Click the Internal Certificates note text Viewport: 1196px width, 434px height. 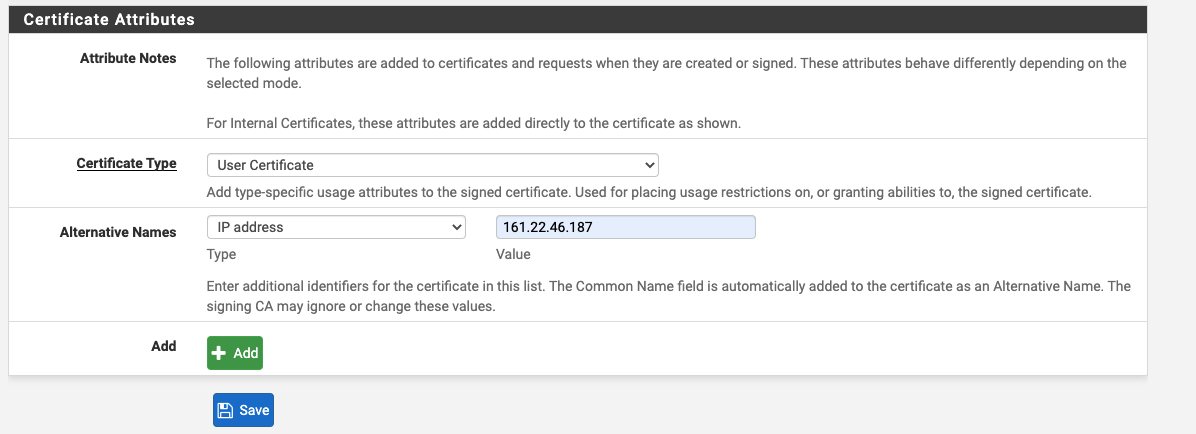(x=474, y=123)
